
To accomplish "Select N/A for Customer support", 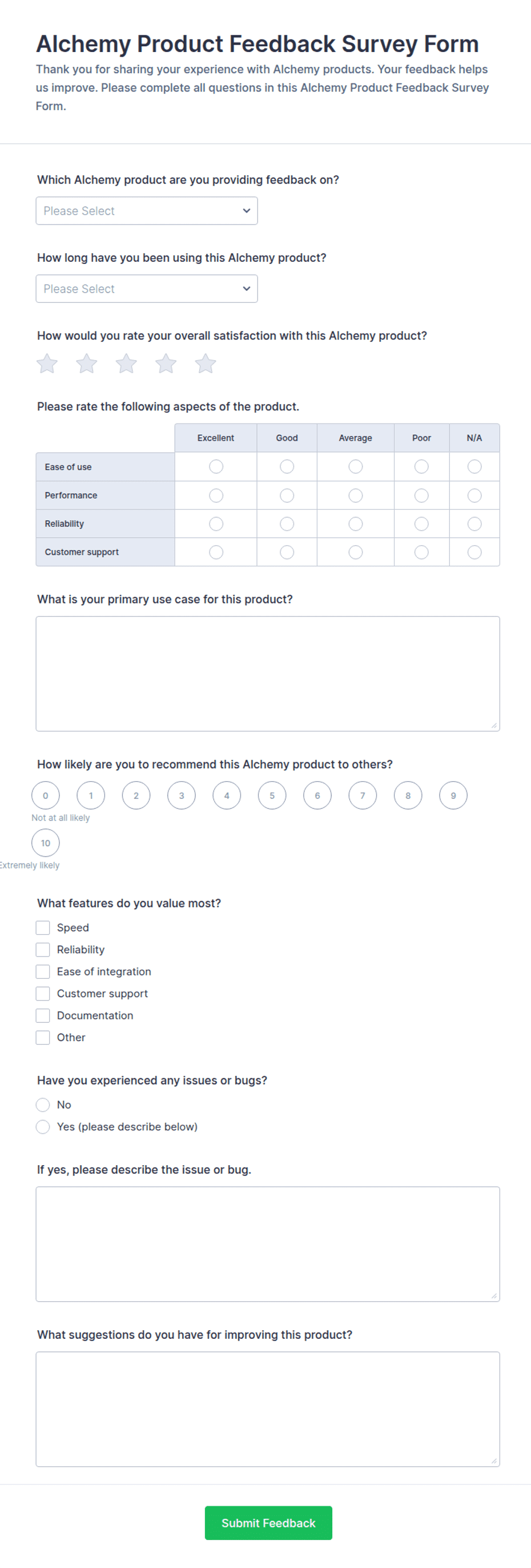I will click(x=474, y=552).
